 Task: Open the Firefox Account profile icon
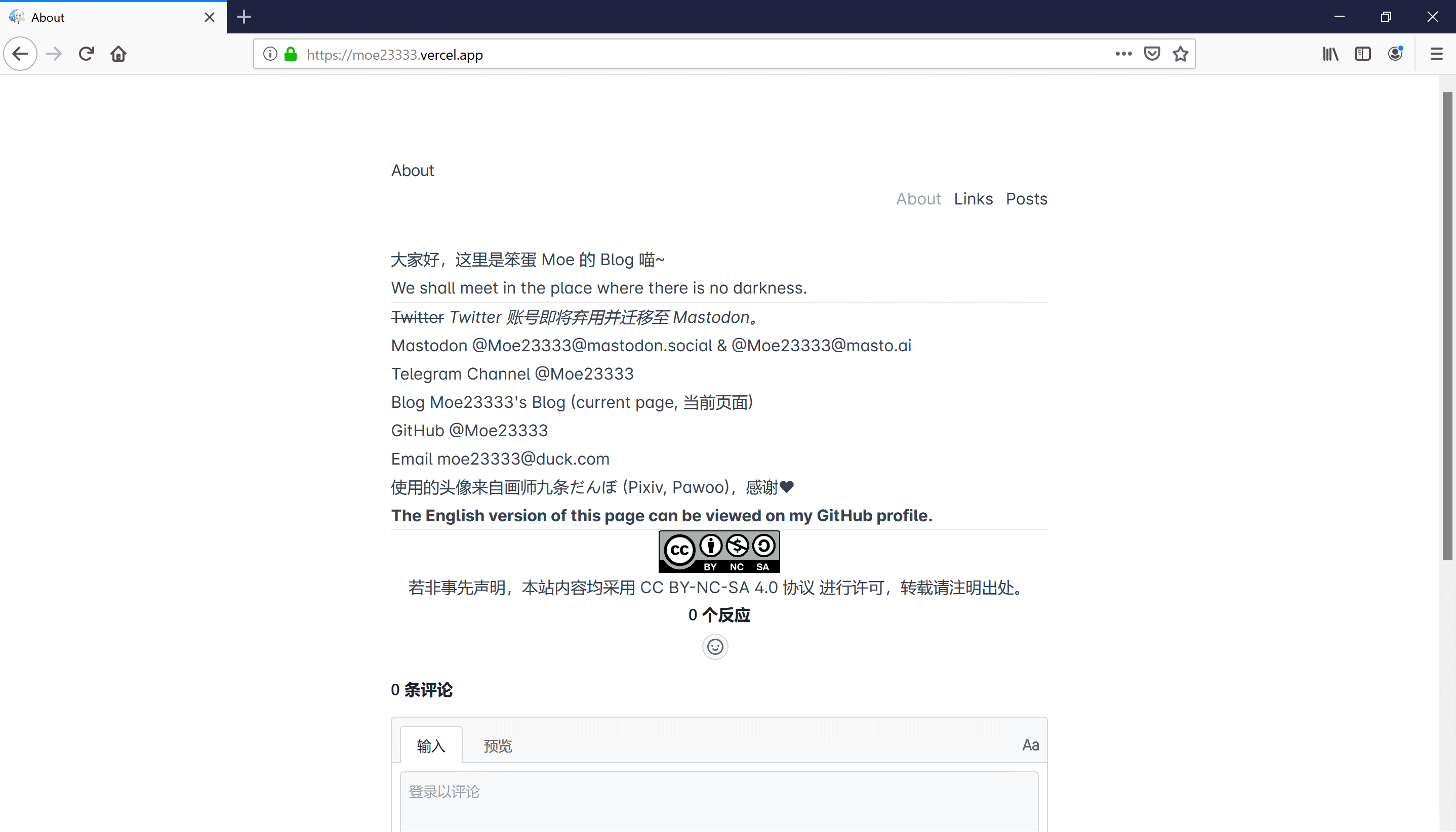(x=1395, y=53)
